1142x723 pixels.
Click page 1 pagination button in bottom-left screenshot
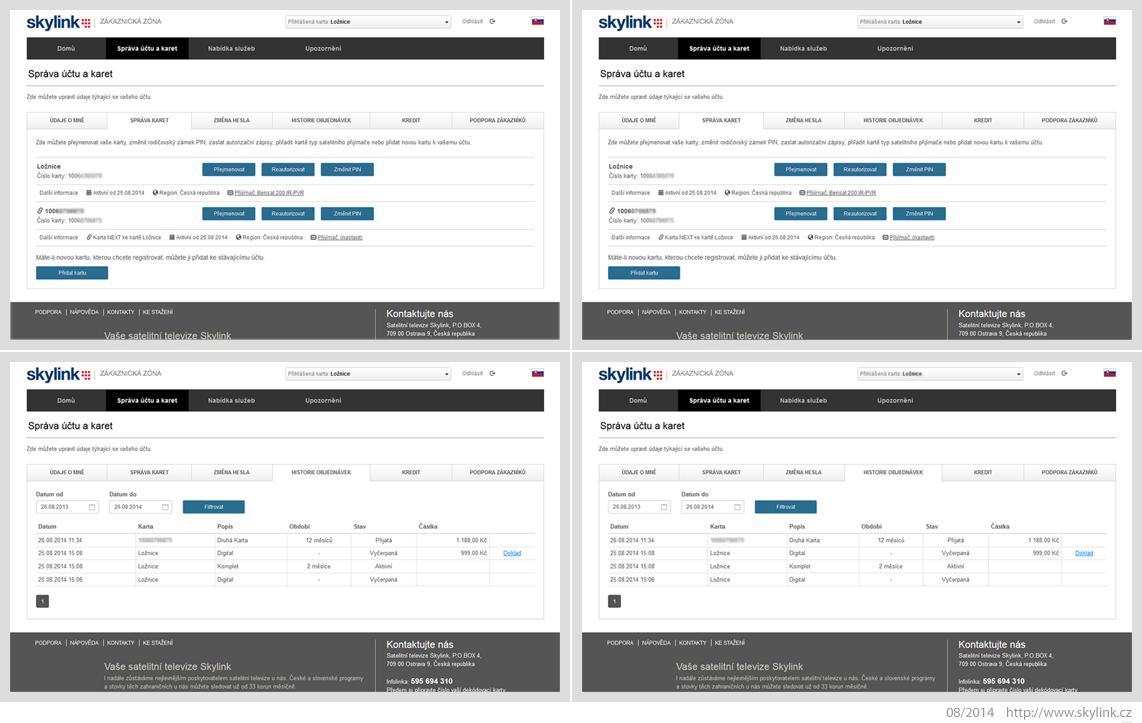point(43,601)
